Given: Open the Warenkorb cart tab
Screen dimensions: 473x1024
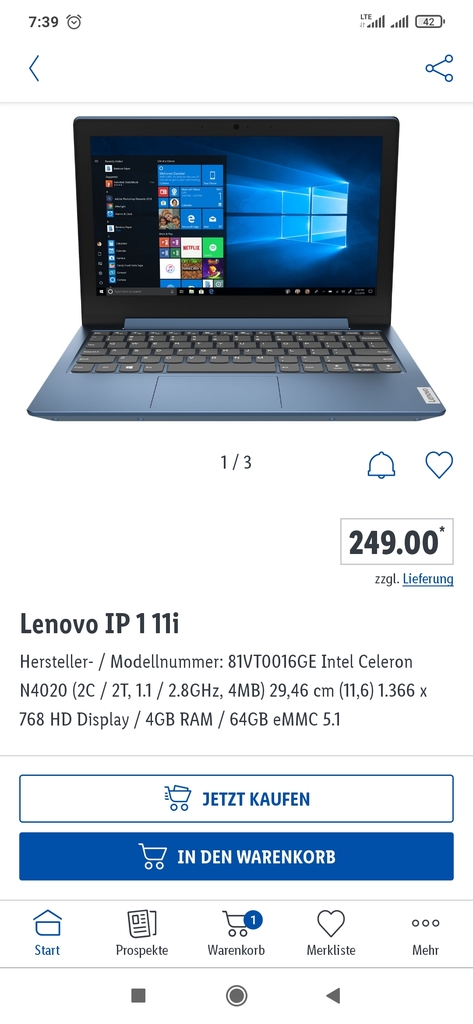Looking at the screenshot, I should pyautogui.click(x=236, y=933).
